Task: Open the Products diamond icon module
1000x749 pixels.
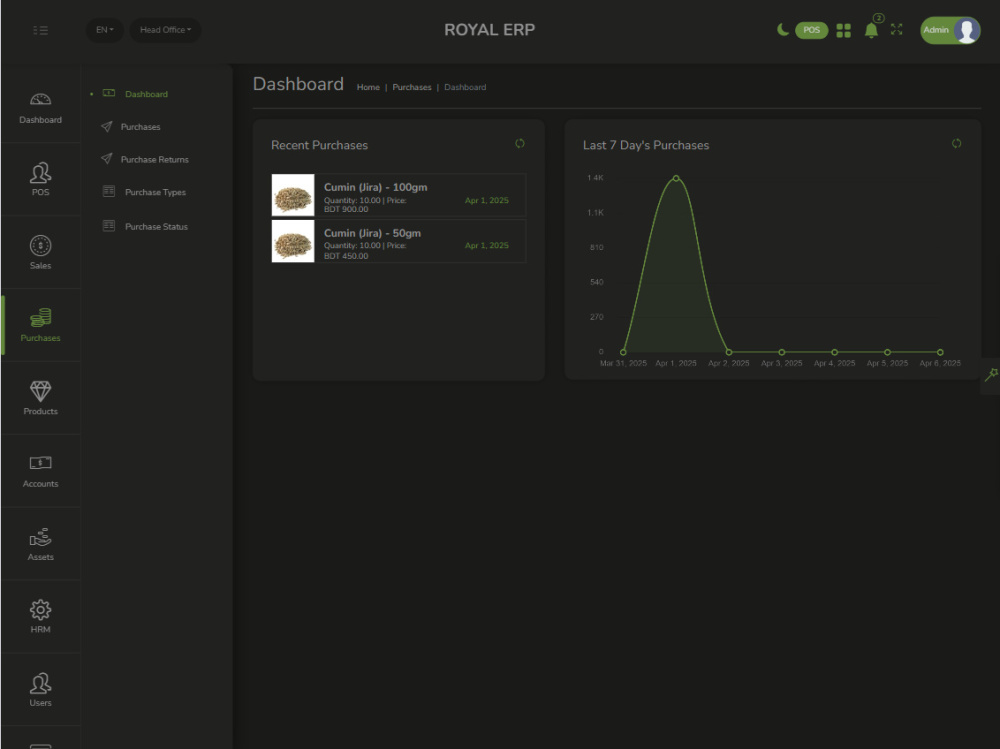Action: tap(40, 398)
